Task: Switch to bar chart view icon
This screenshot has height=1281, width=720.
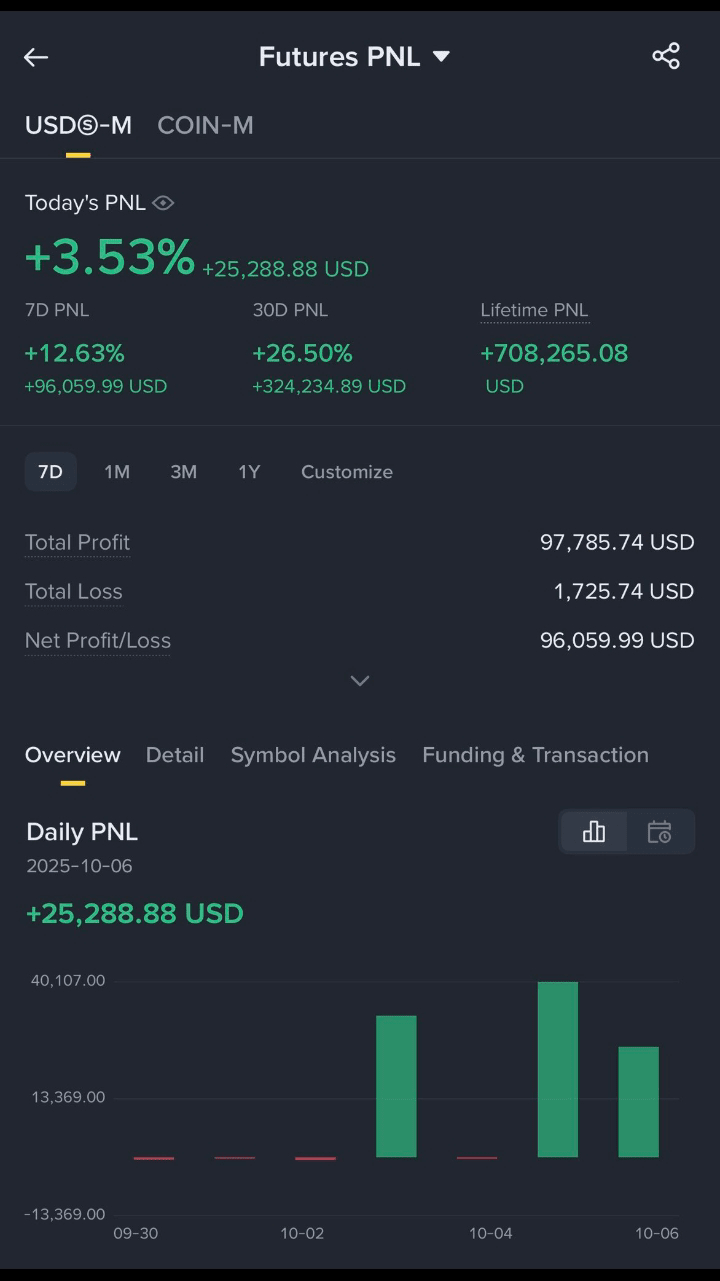Action: (x=594, y=832)
